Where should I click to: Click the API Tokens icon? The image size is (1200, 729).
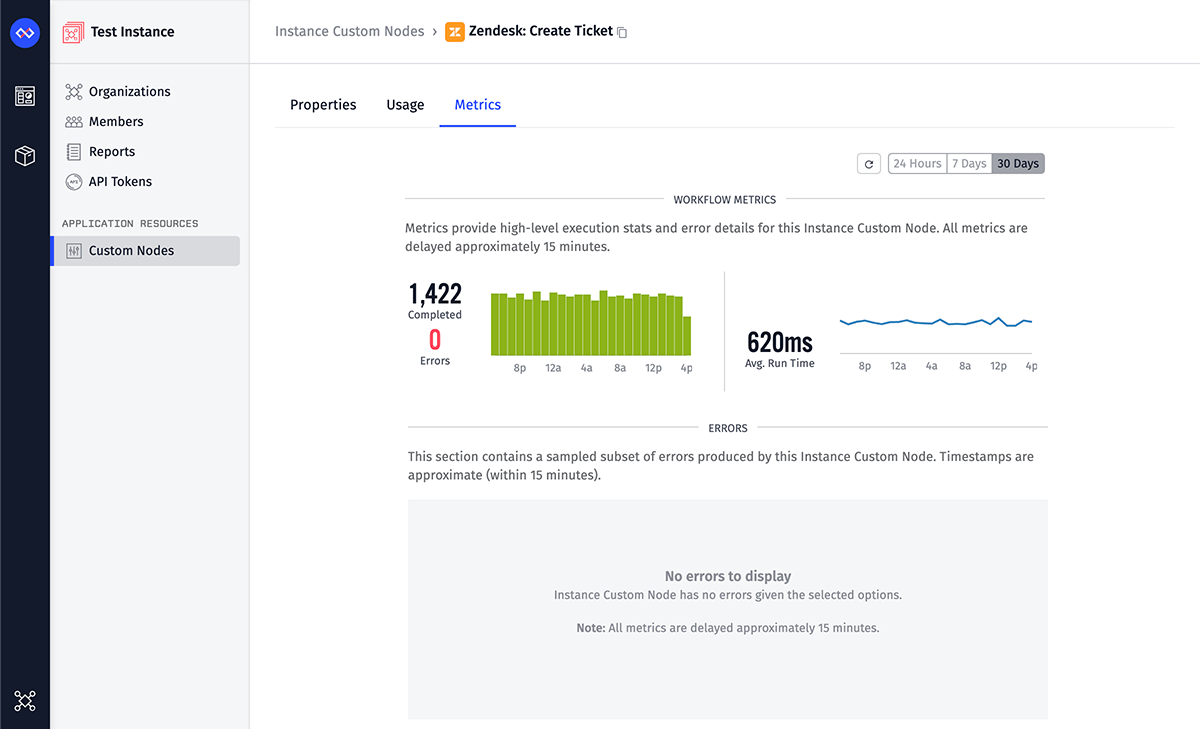pyautogui.click(x=74, y=182)
